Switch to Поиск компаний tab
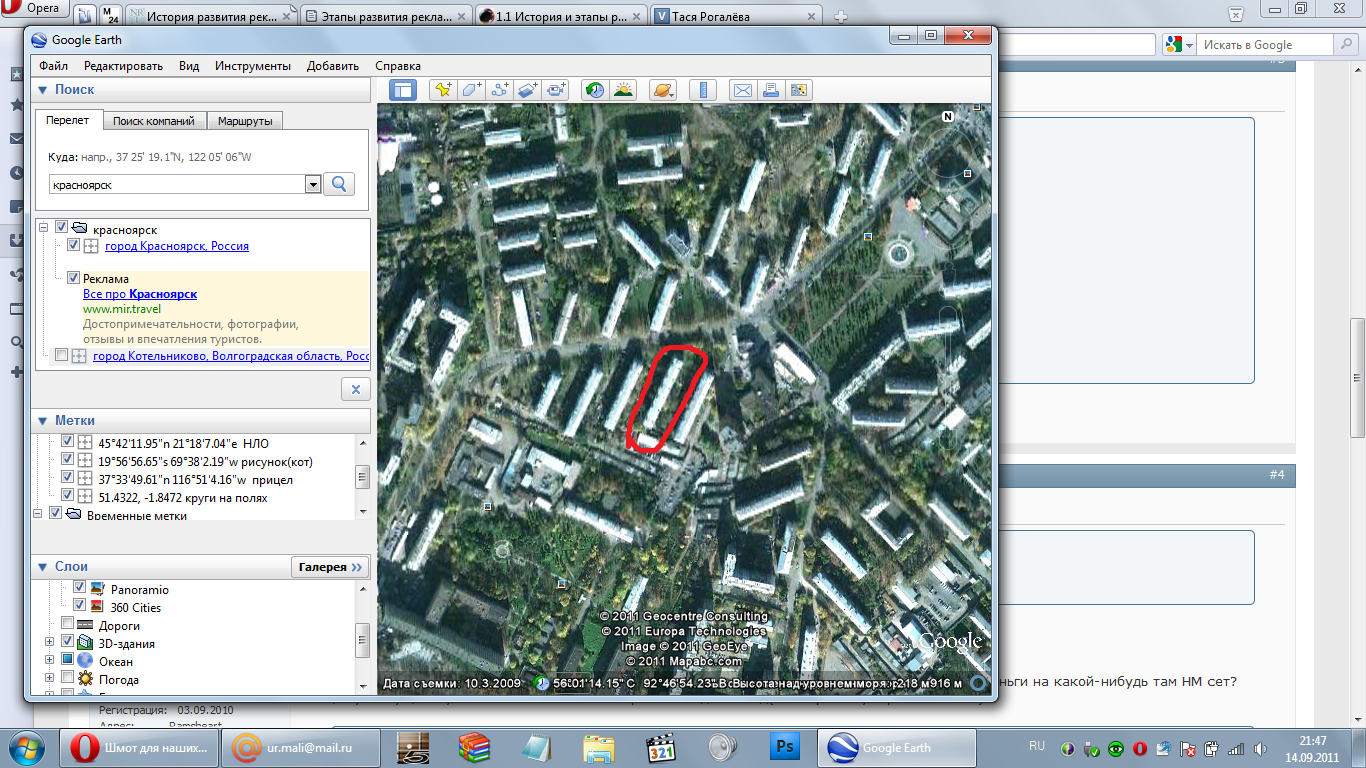Viewport: 1366px width, 768px height. tap(154, 121)
